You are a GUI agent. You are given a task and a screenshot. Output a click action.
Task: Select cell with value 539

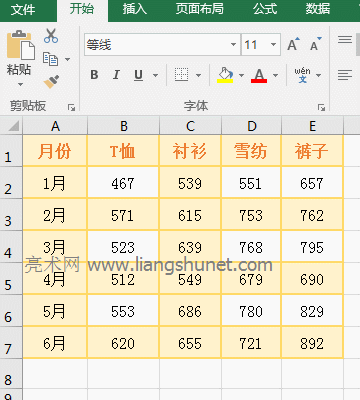coord(190,183)
